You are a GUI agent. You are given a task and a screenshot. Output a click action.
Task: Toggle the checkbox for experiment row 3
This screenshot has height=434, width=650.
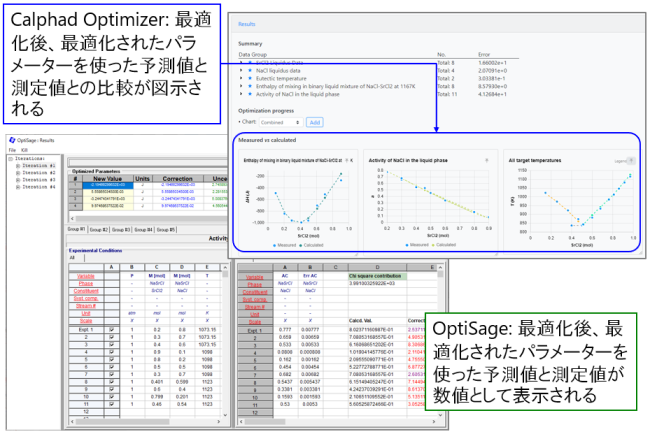tap(112, 344)
